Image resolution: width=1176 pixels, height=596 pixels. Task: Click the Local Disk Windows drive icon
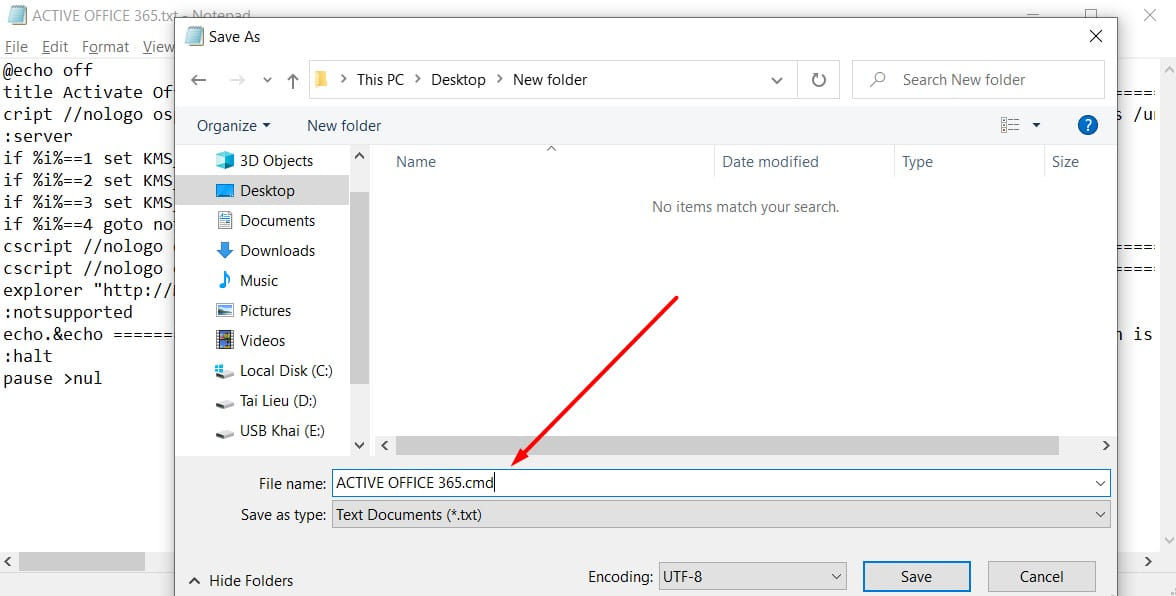pos(224,371)
